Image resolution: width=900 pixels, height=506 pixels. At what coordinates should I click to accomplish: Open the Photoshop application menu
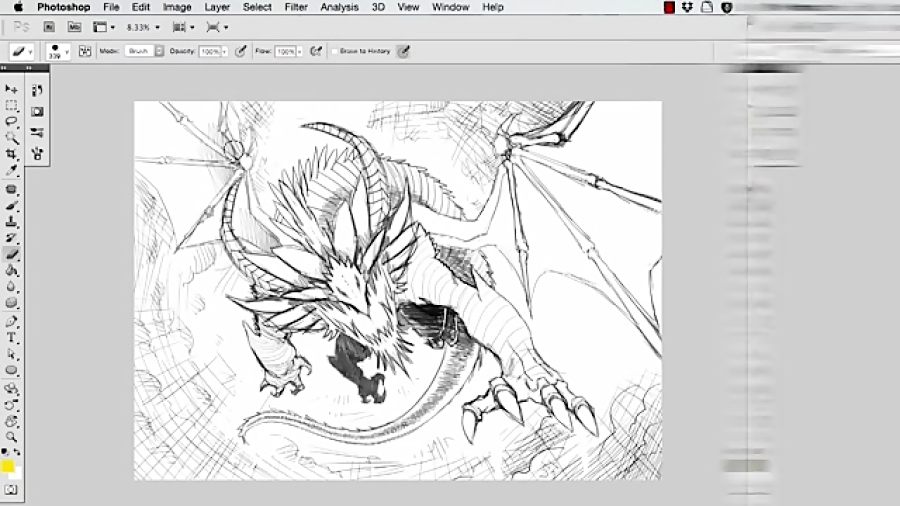tap(64, 7)
